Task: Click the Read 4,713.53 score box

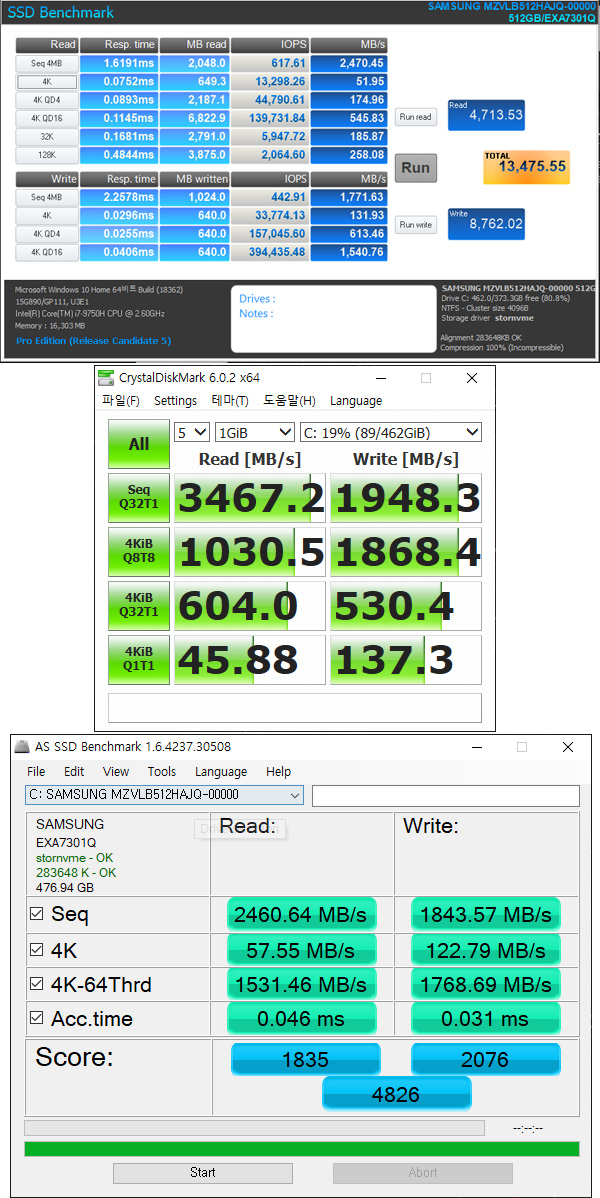Action: pos(486,115)
